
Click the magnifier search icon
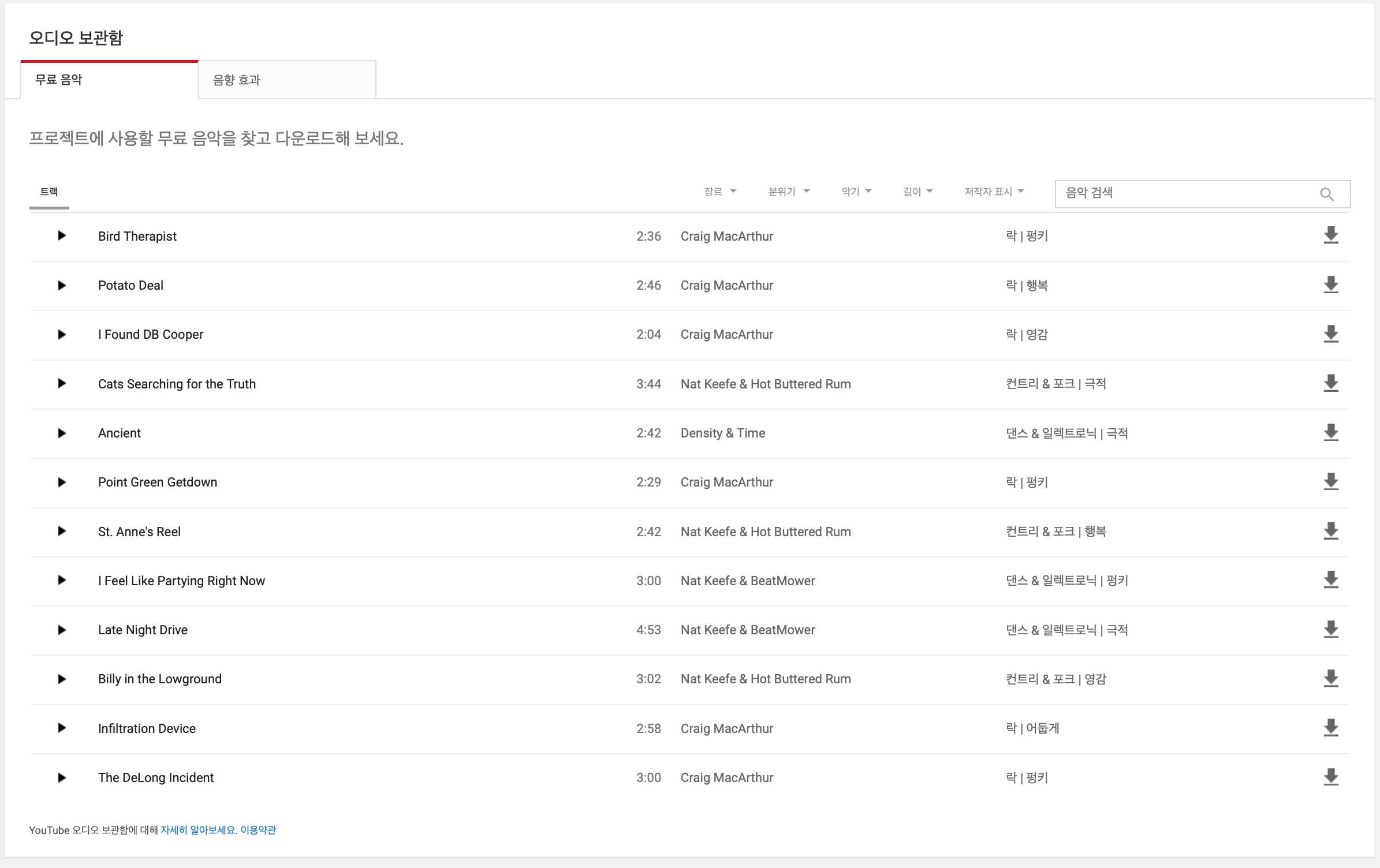1326,194
